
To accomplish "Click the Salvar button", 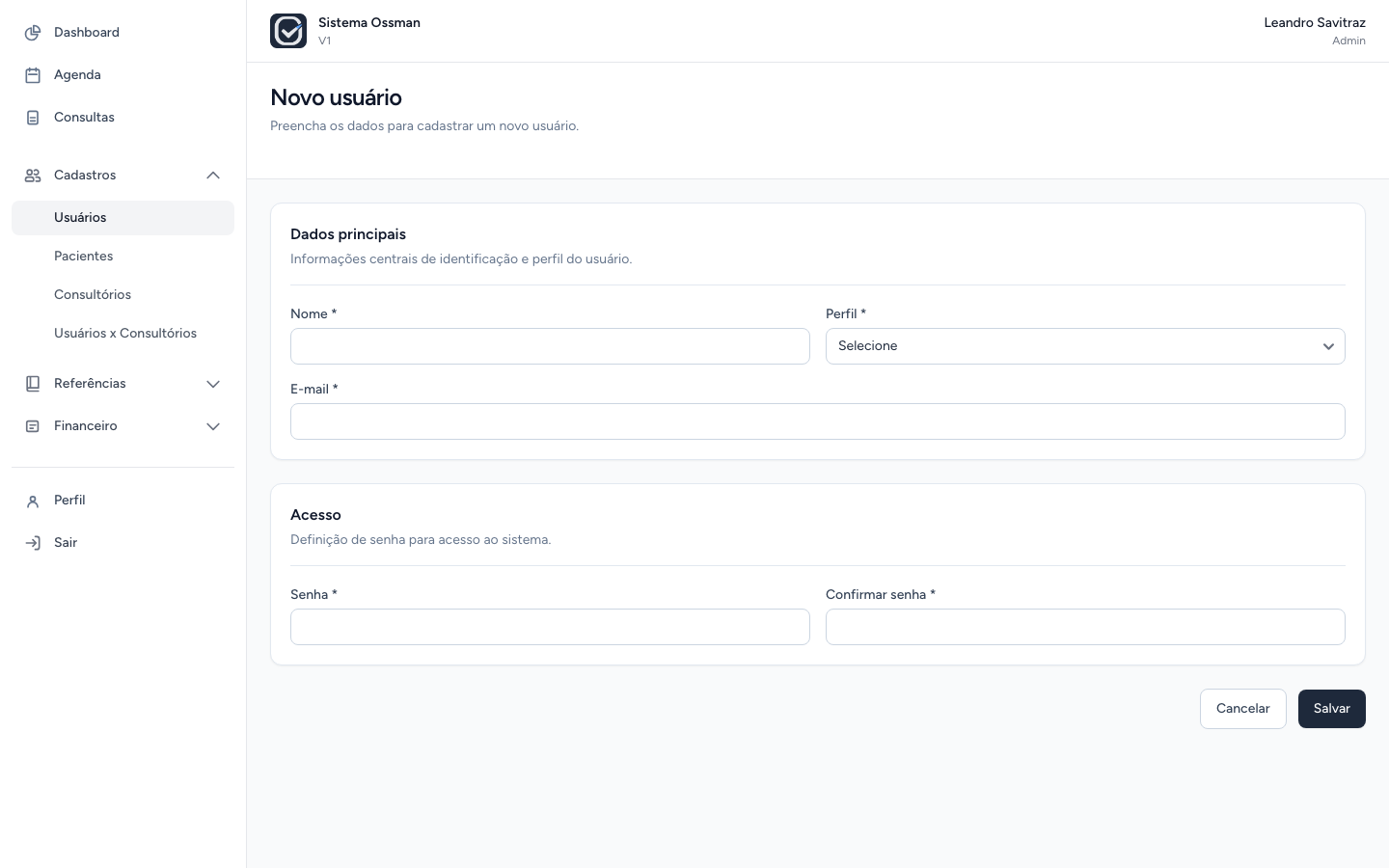I will [1332, 709].
